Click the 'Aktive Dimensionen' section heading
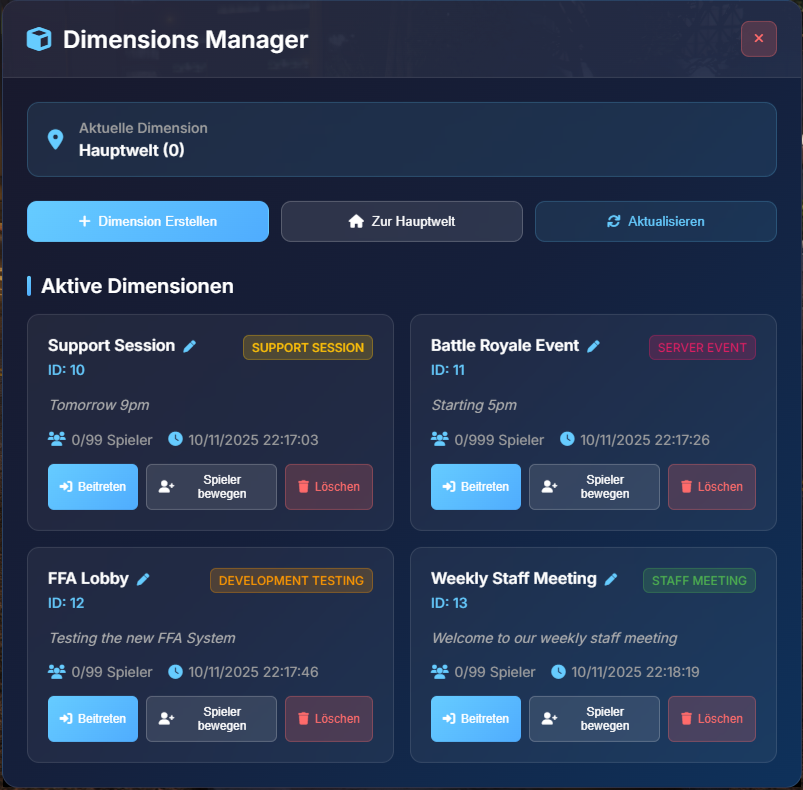The height and width of the screenshot is (790, 803). tap(137, 286)
